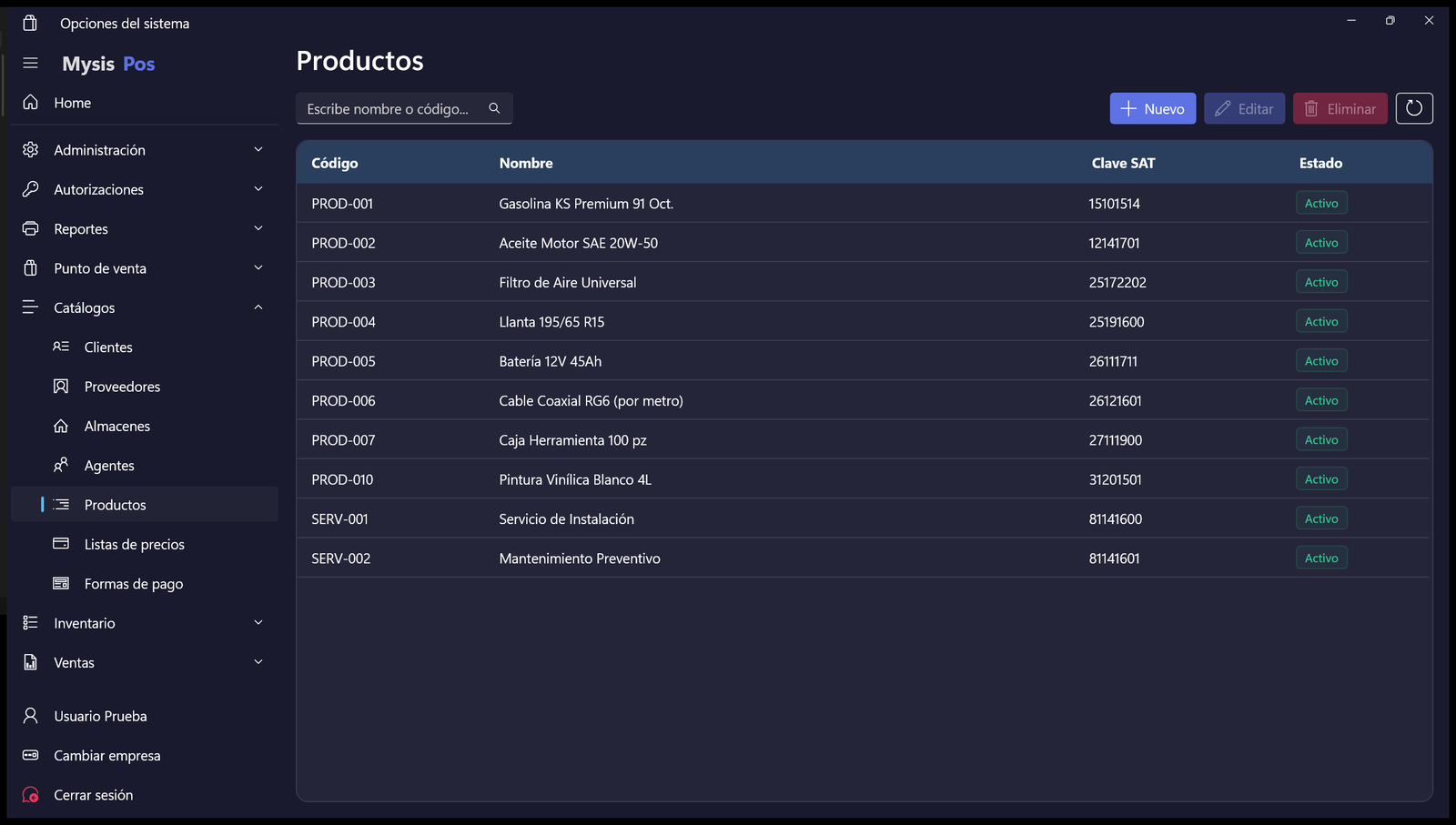Open the Productos catalog item

point(145,504)
